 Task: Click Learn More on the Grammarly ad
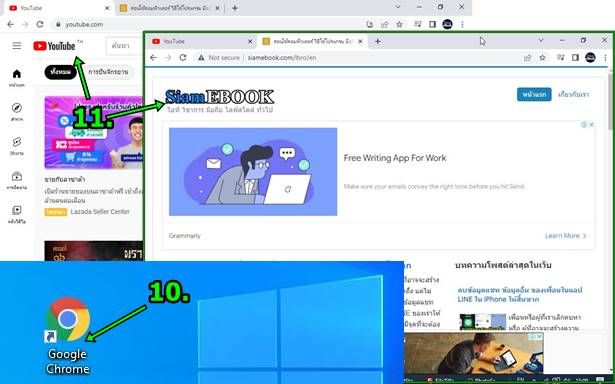click(x=565, y=236)
